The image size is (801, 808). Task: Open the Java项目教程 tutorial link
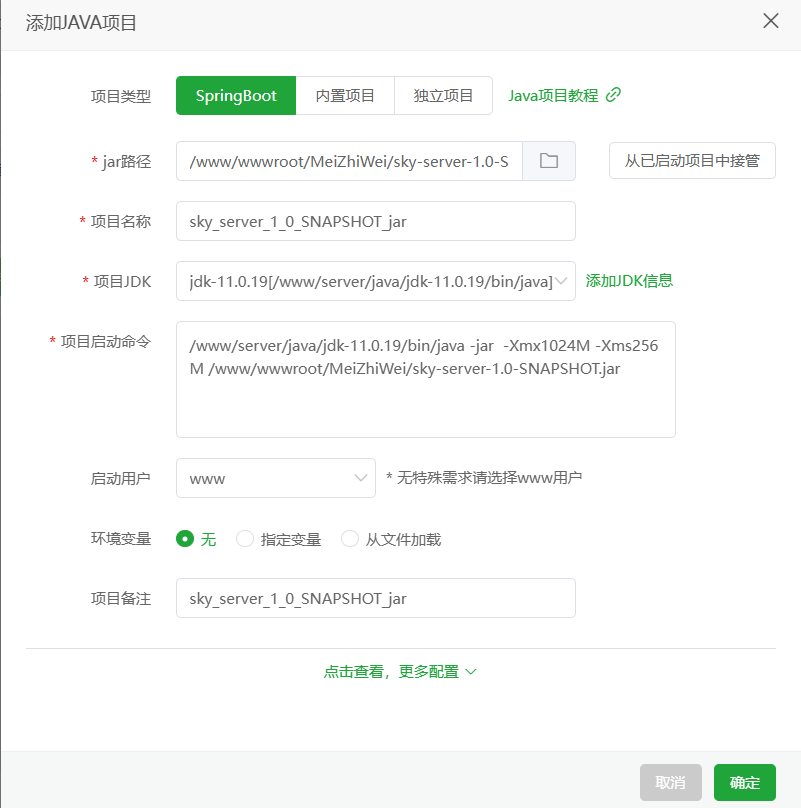(553, 95)
